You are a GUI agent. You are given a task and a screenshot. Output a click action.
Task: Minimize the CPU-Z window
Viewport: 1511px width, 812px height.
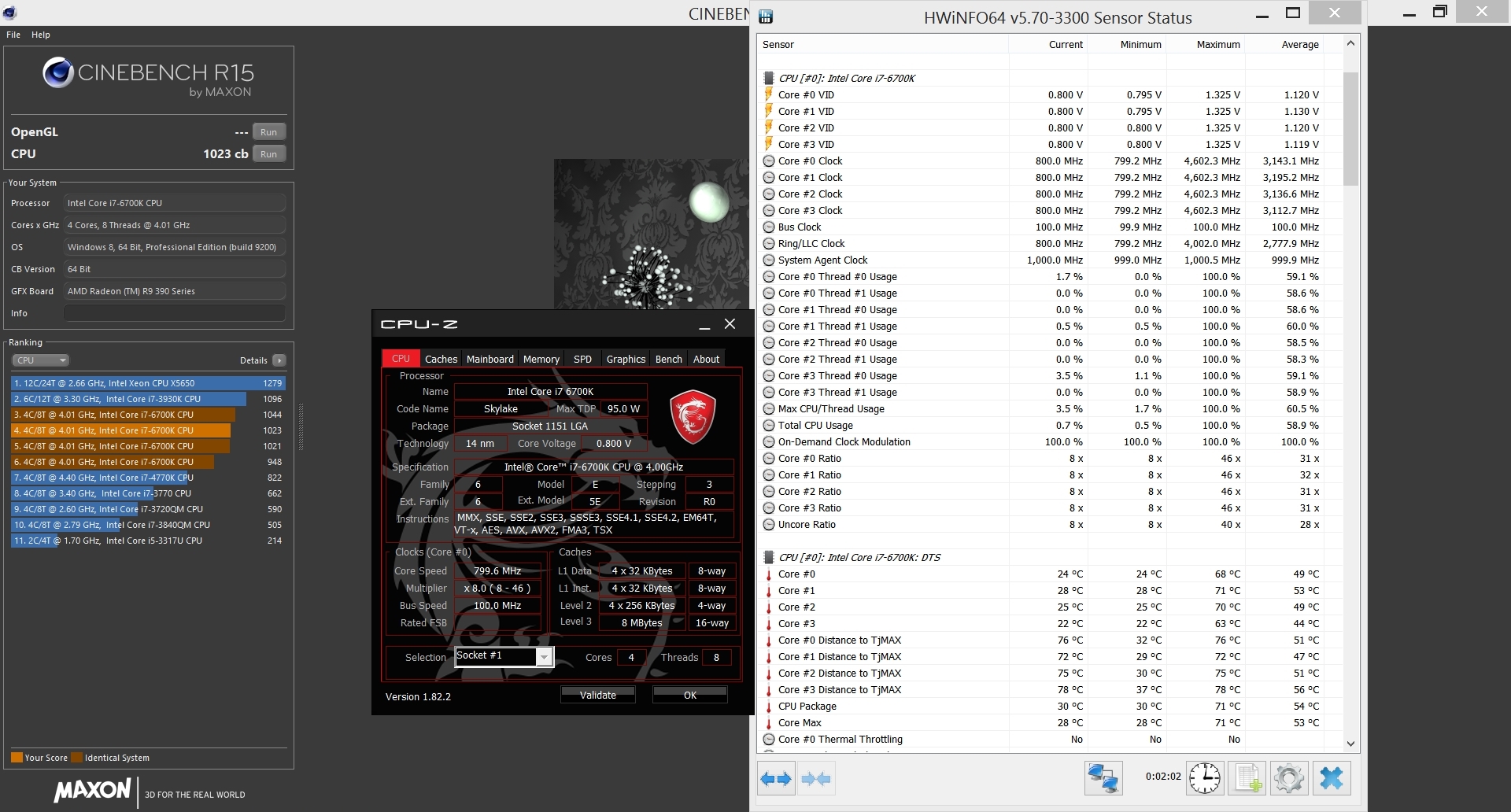(705, 325)
